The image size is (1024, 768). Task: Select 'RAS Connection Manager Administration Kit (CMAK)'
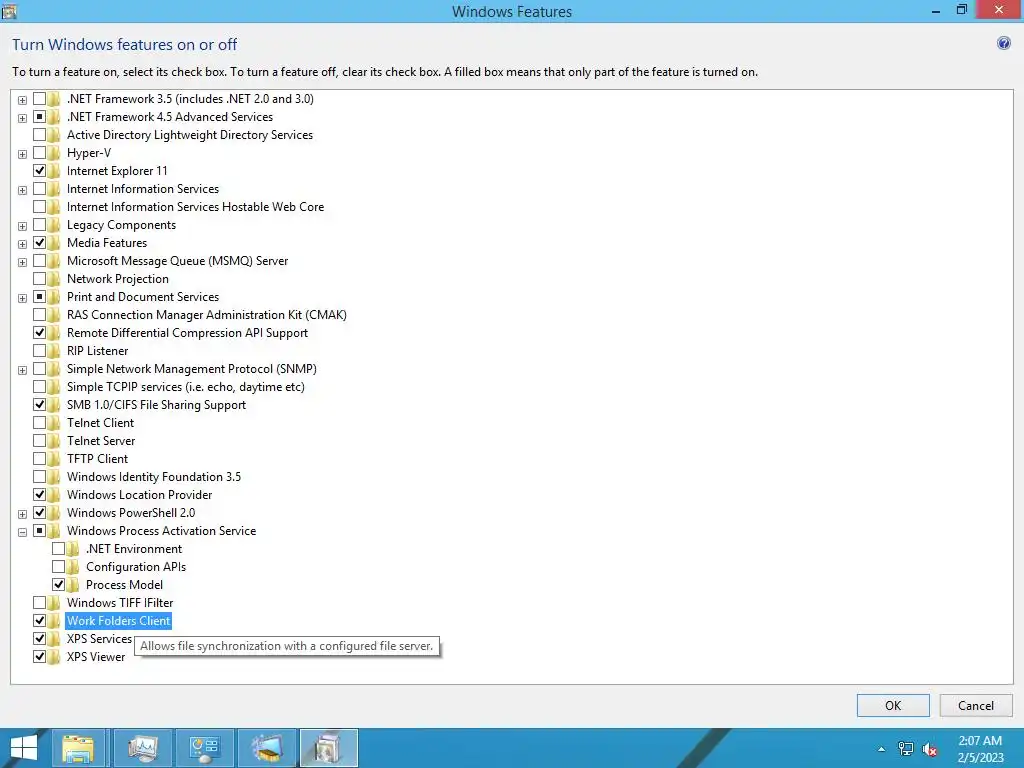point(206,315)
